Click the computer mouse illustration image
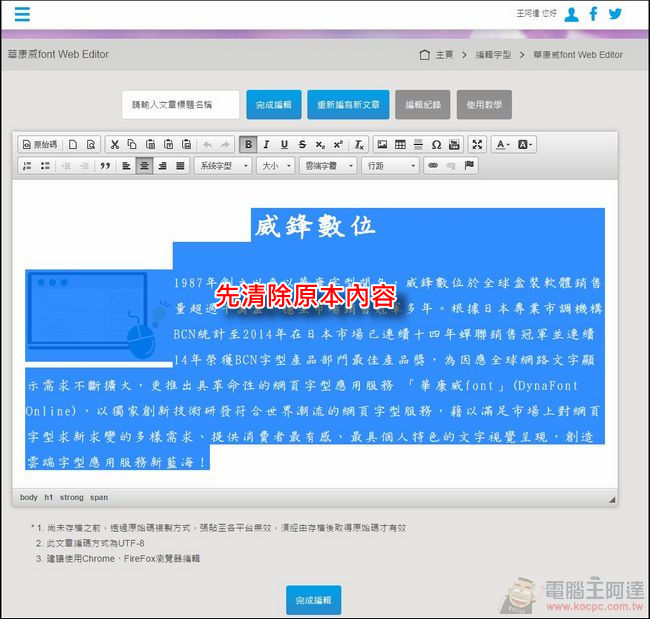This screenshot has height=619, width=650. (99, 316)
